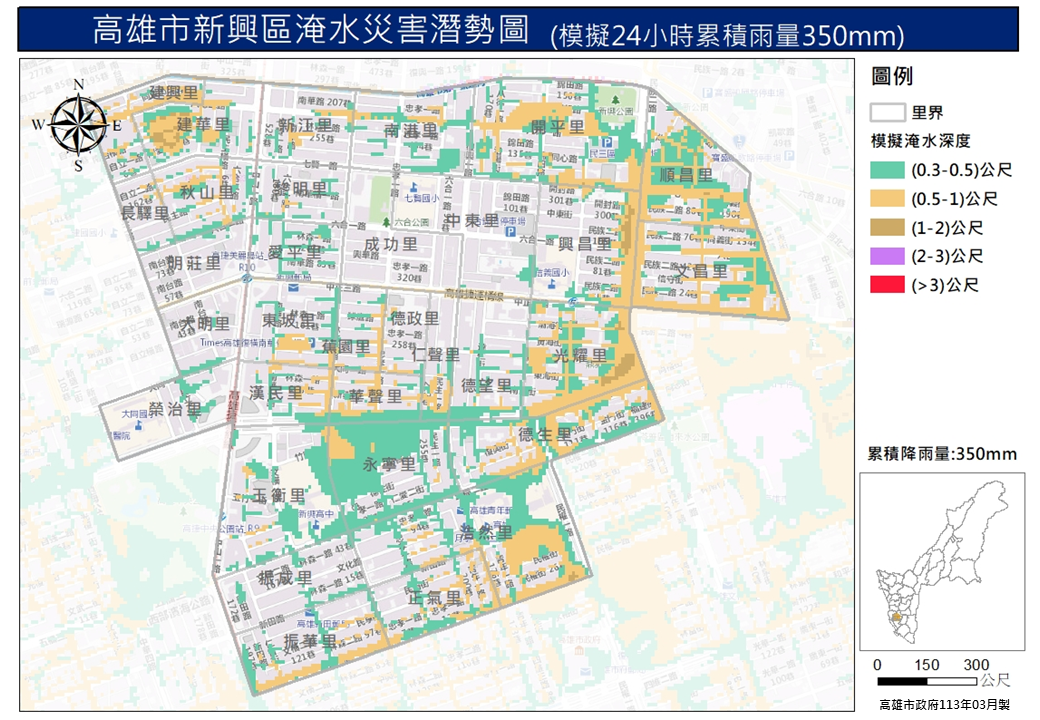The width and height of the screenshot is (1040, 720).
Task: Click the 累積降雨量:350mm label
Action: click(x=942, y=454)
